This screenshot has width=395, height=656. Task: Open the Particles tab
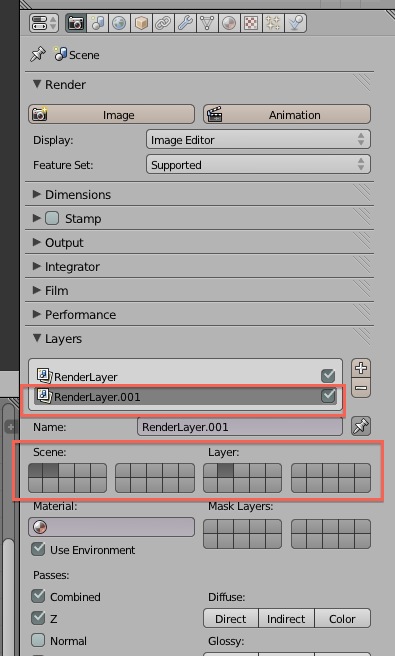tap(272, 23)
